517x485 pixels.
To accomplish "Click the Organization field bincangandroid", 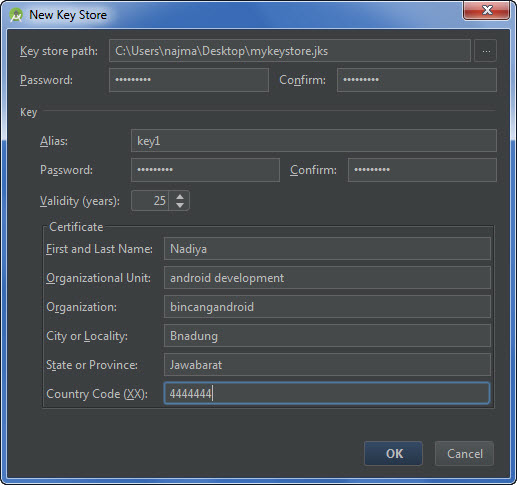I will (327, 307).
